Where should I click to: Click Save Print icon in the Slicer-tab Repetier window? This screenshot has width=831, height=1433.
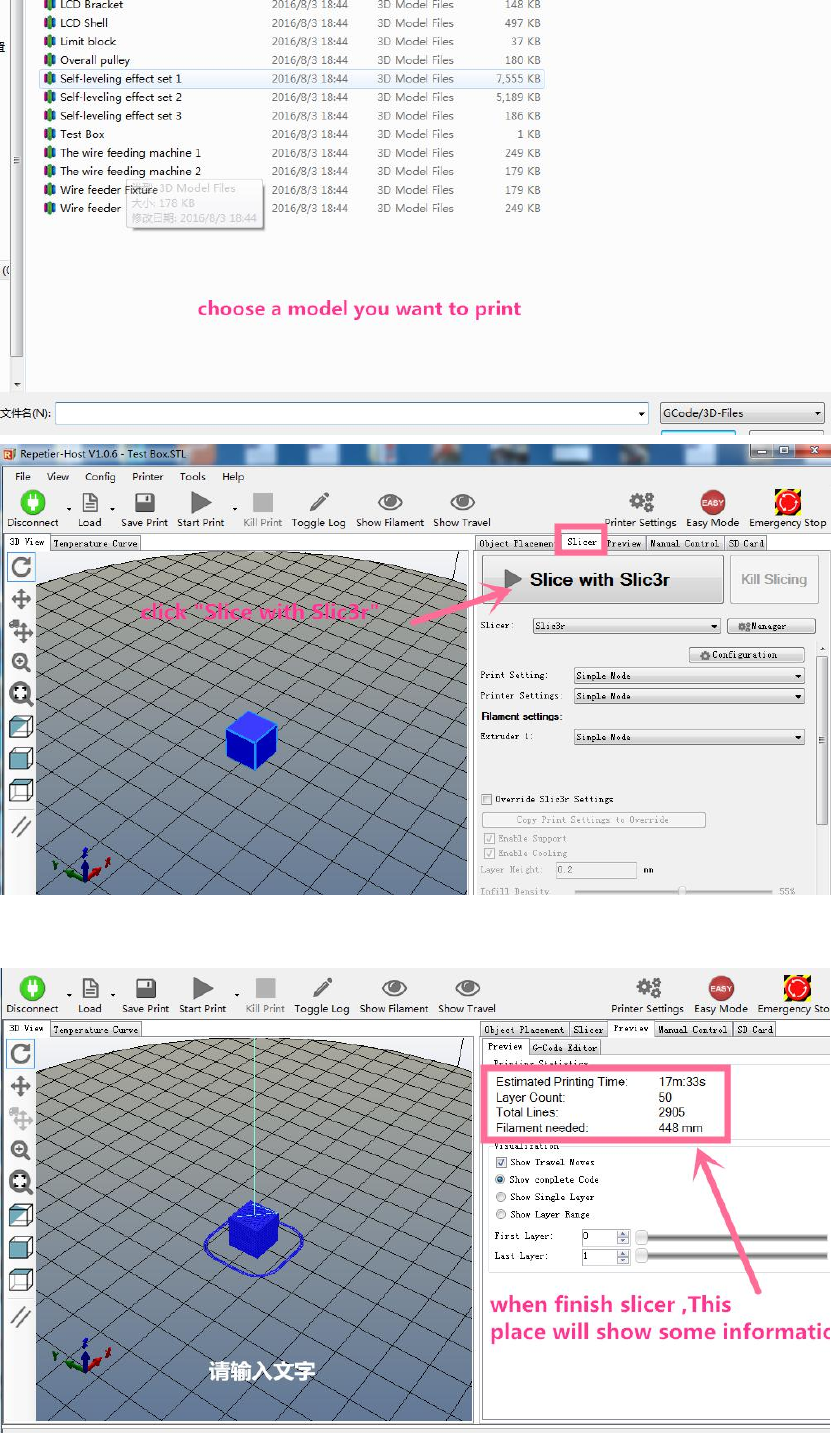coord(144,502)
